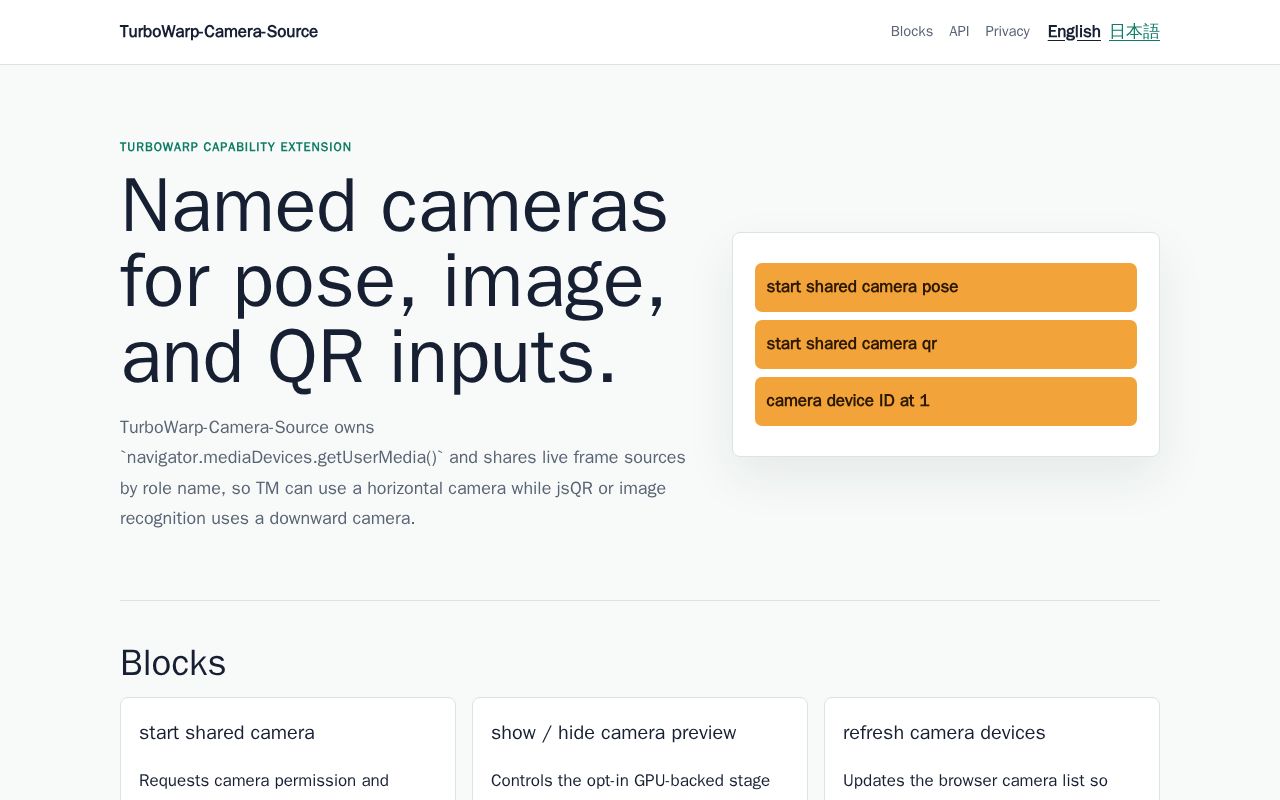The height and width of the screenshot is (800, 1280).
Task: Click the 'Named cameras for pose' headline
Action: coord(395,281)
